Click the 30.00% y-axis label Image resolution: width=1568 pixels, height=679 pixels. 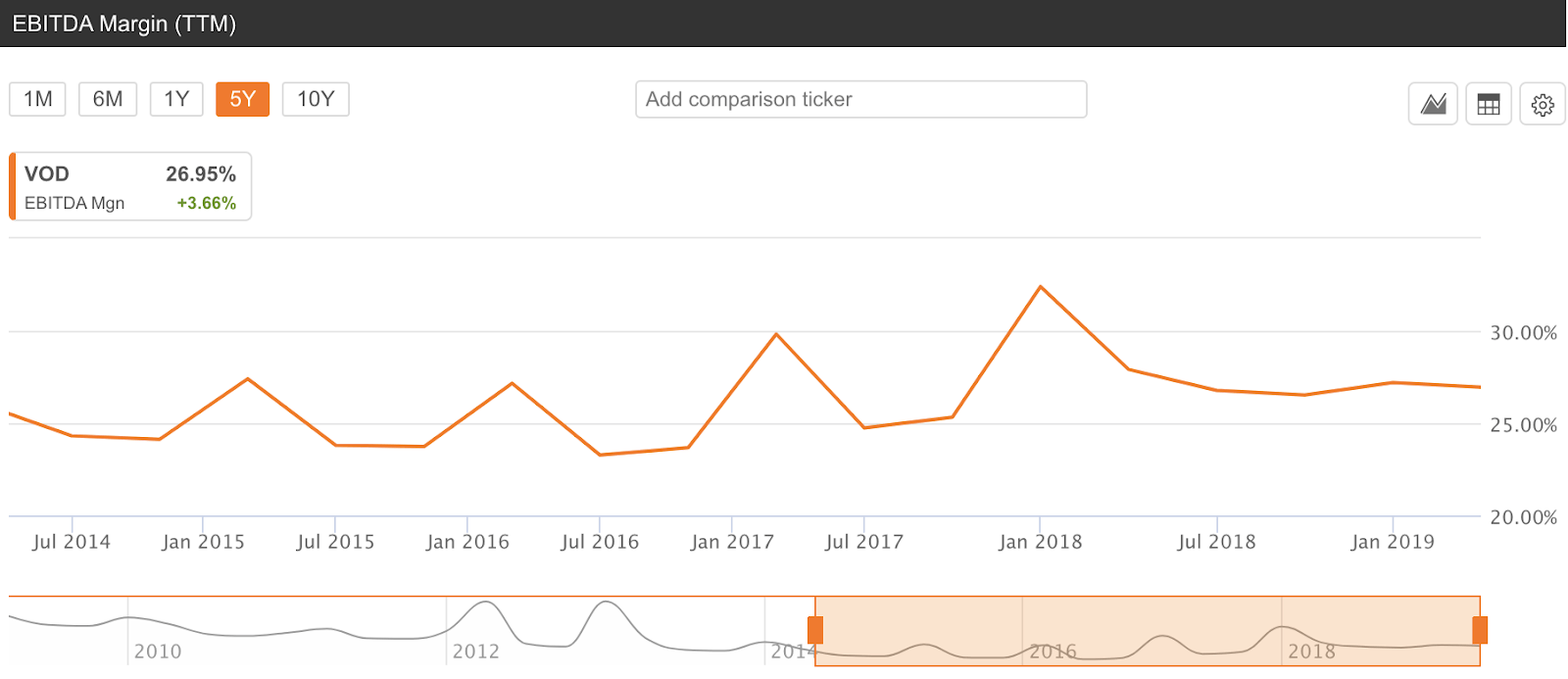[1524, 333]
